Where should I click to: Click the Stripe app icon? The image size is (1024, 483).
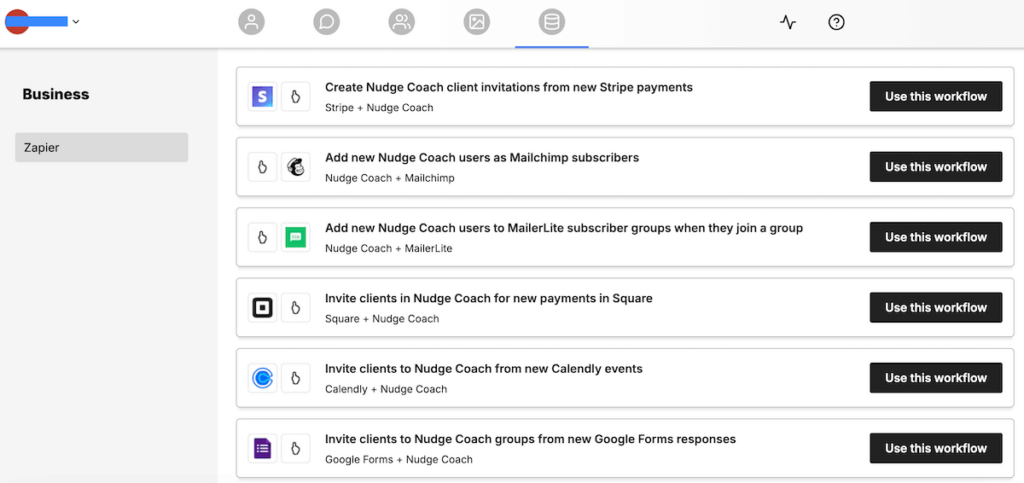point(262,97)
